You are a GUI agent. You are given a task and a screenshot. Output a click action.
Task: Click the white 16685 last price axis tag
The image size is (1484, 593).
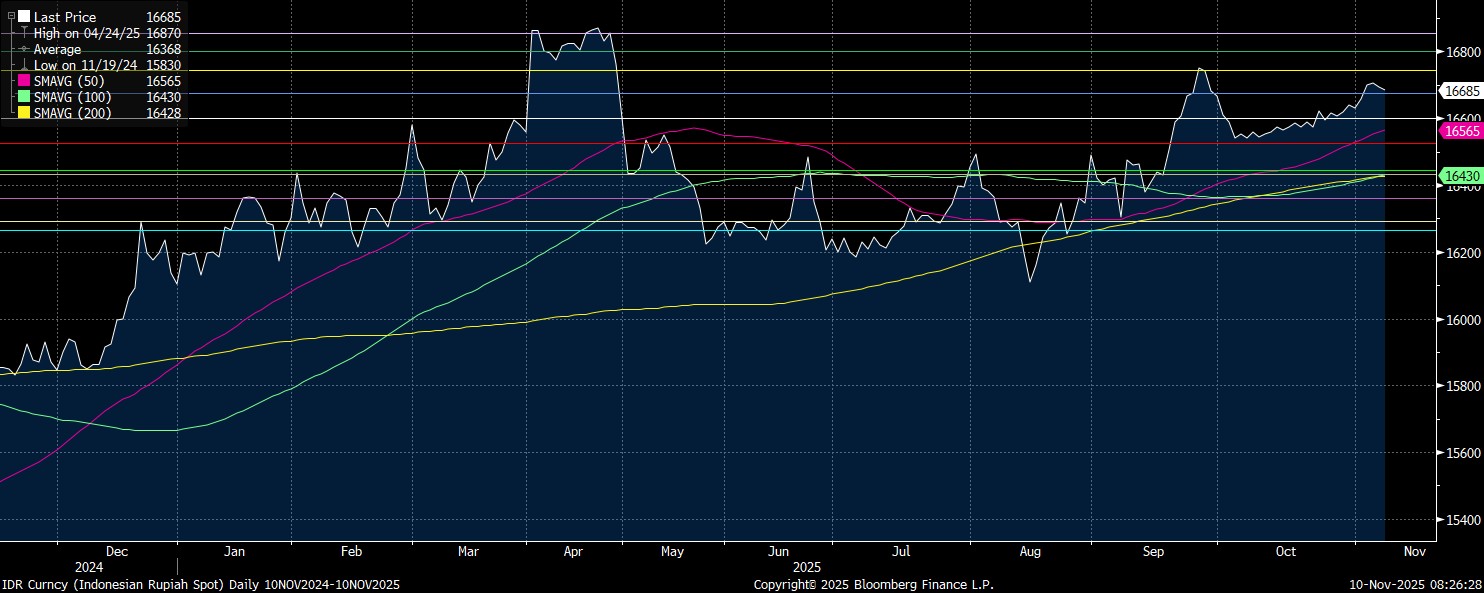pos(1461,91)
